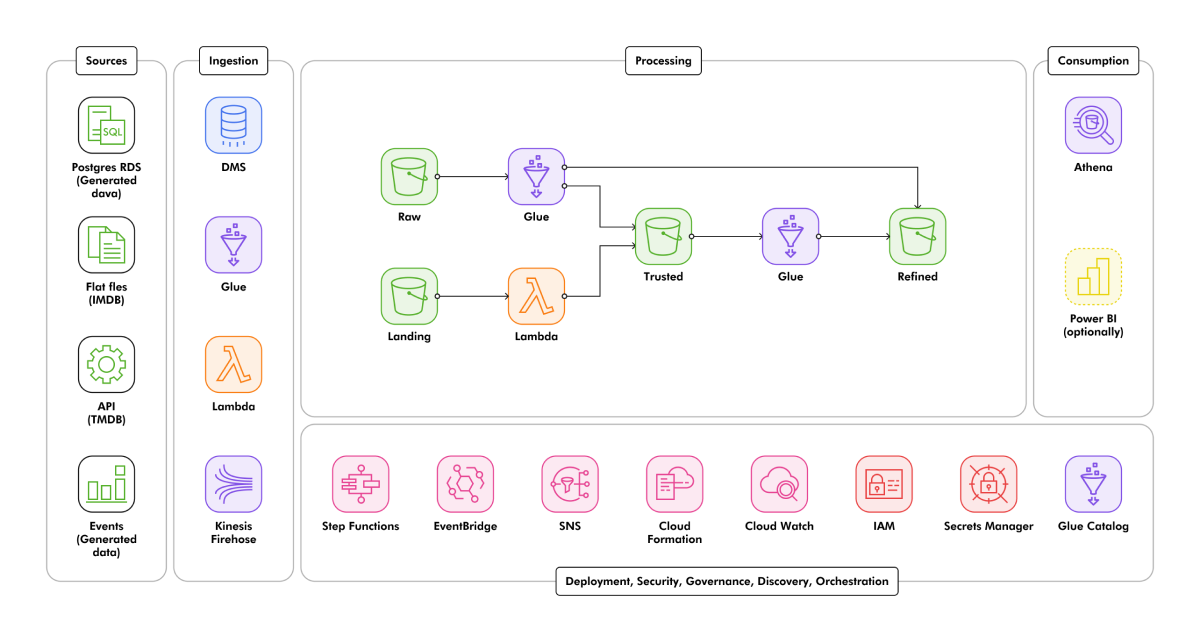
Task: Select the Athena icon
Action: tap(1093, 125)
